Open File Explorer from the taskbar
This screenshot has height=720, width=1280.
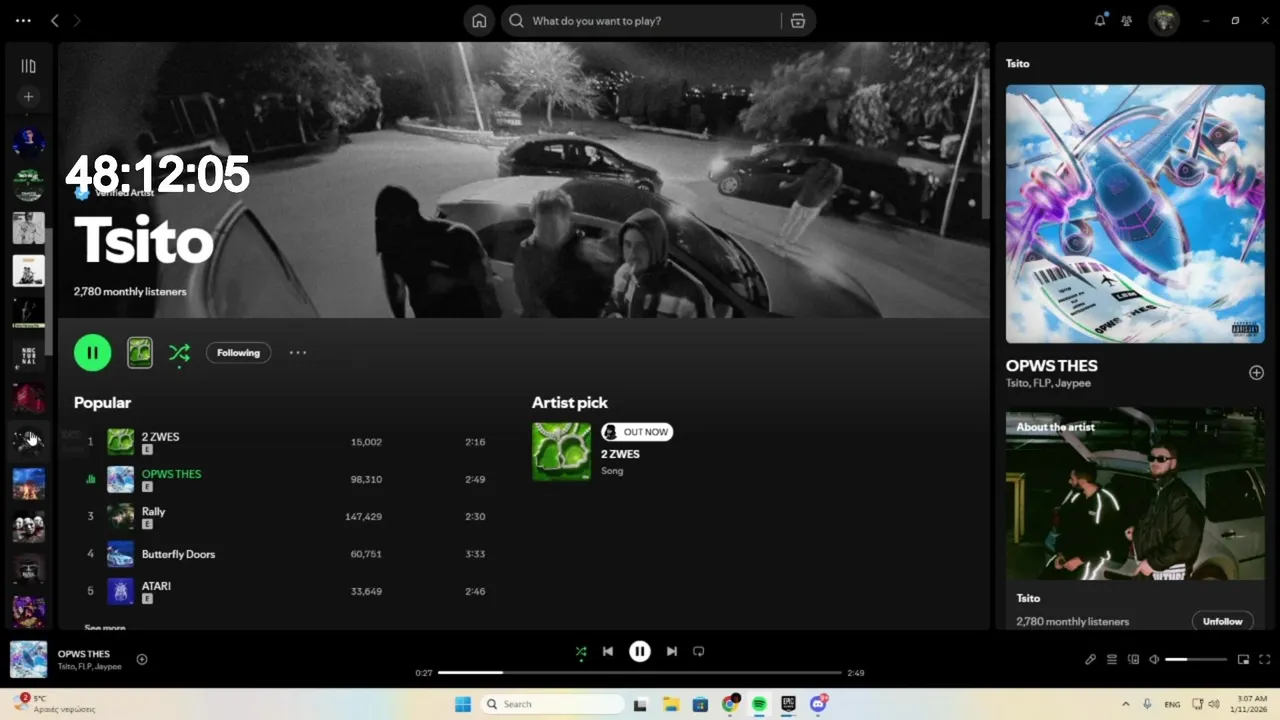coord(671,704)
